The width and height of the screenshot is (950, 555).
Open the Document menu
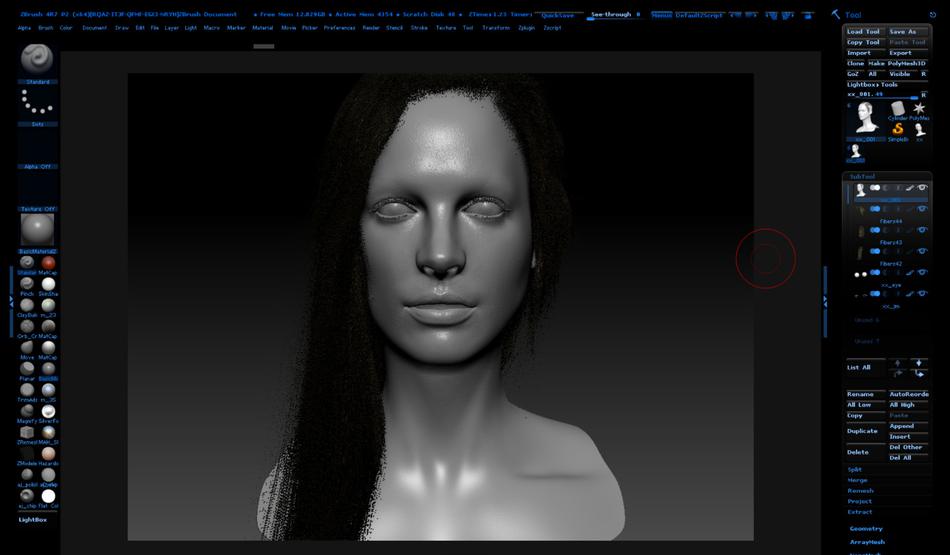(x=95, y=28)
